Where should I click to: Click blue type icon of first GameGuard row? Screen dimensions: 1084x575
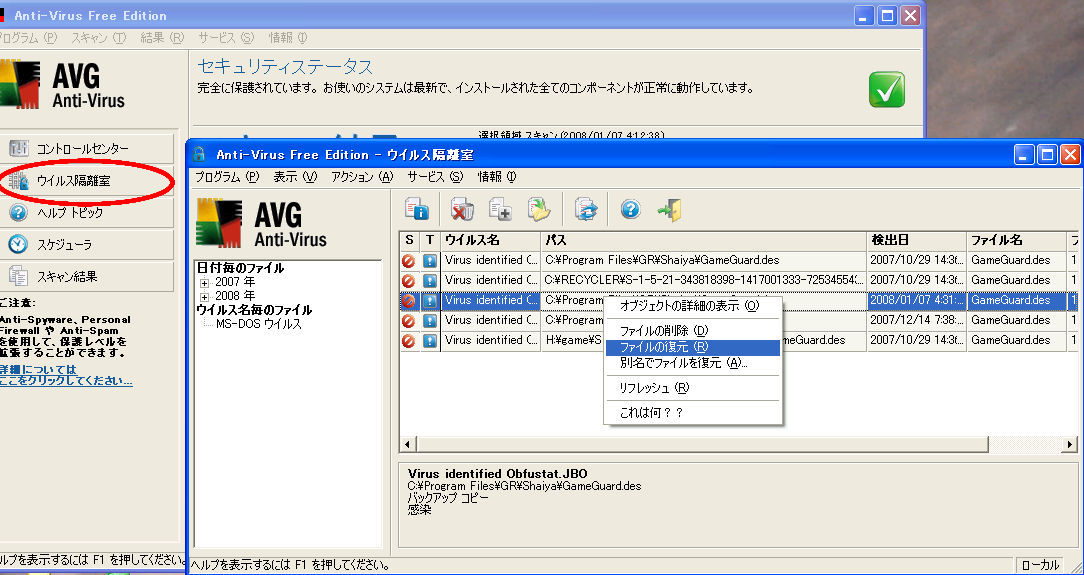[430, 261]
